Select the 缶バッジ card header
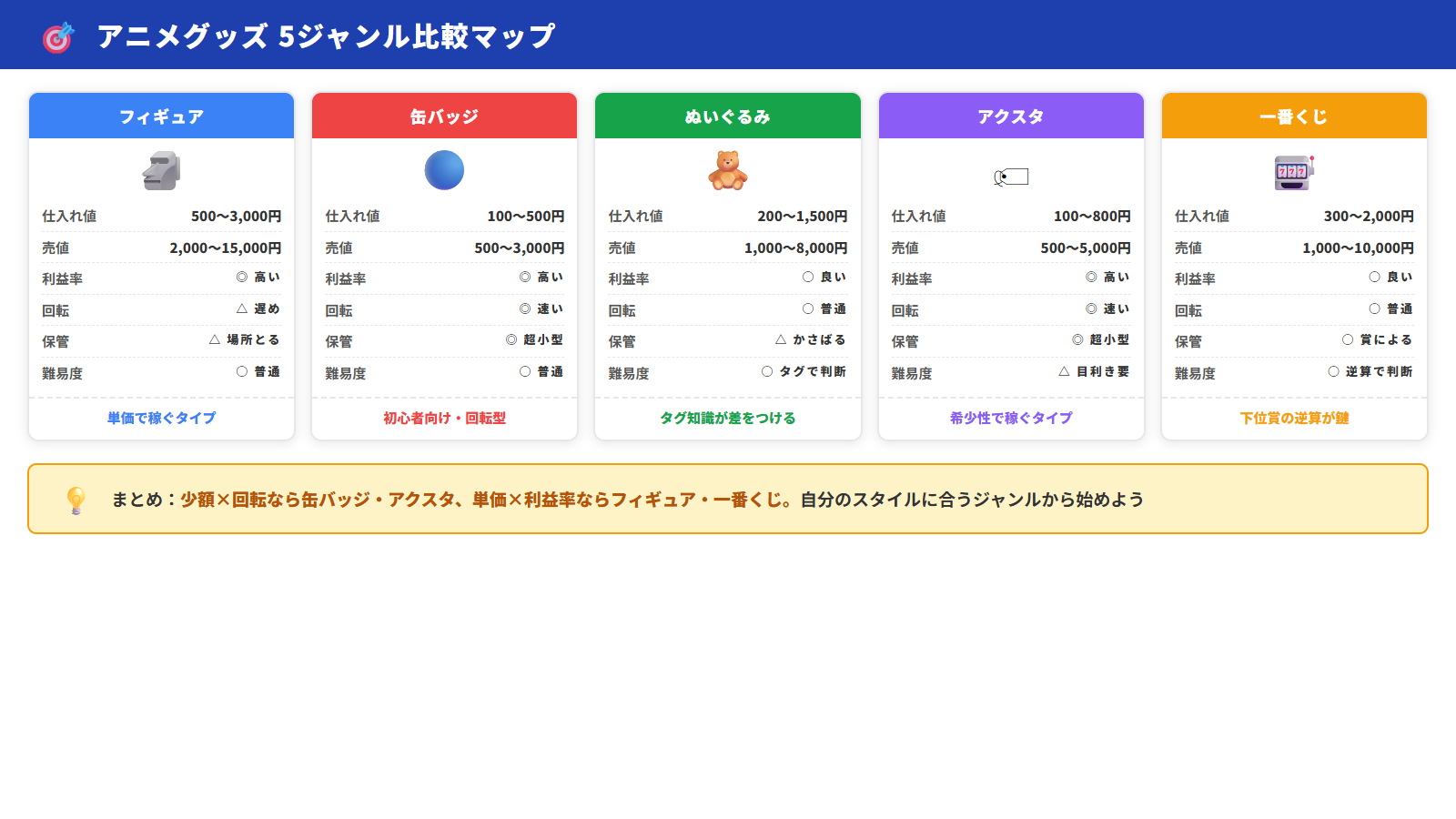The width and height of the screenshot is (1456, 819). 444,116
